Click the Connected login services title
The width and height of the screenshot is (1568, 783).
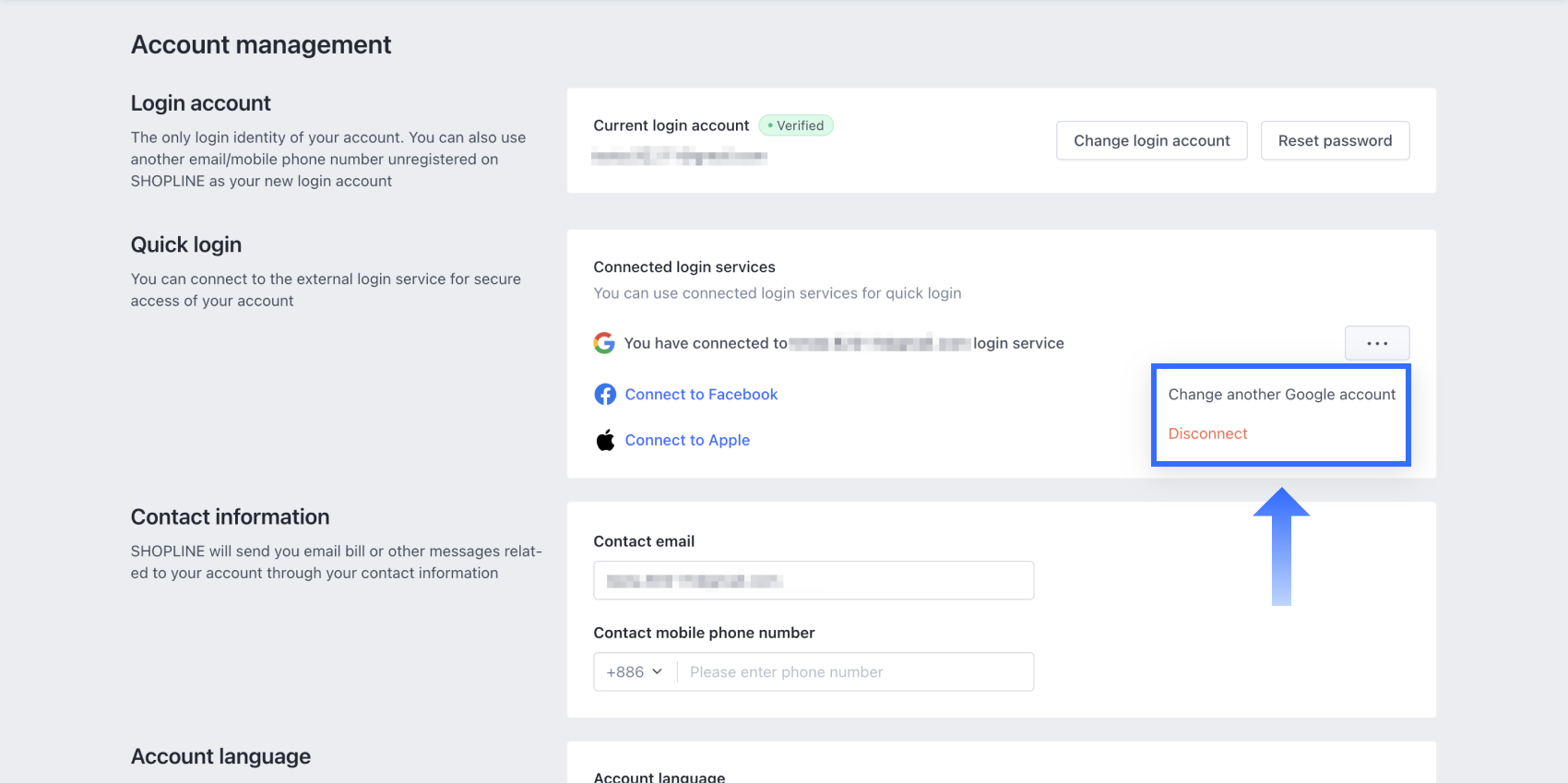pyautogui.click(x=684, y=267)
